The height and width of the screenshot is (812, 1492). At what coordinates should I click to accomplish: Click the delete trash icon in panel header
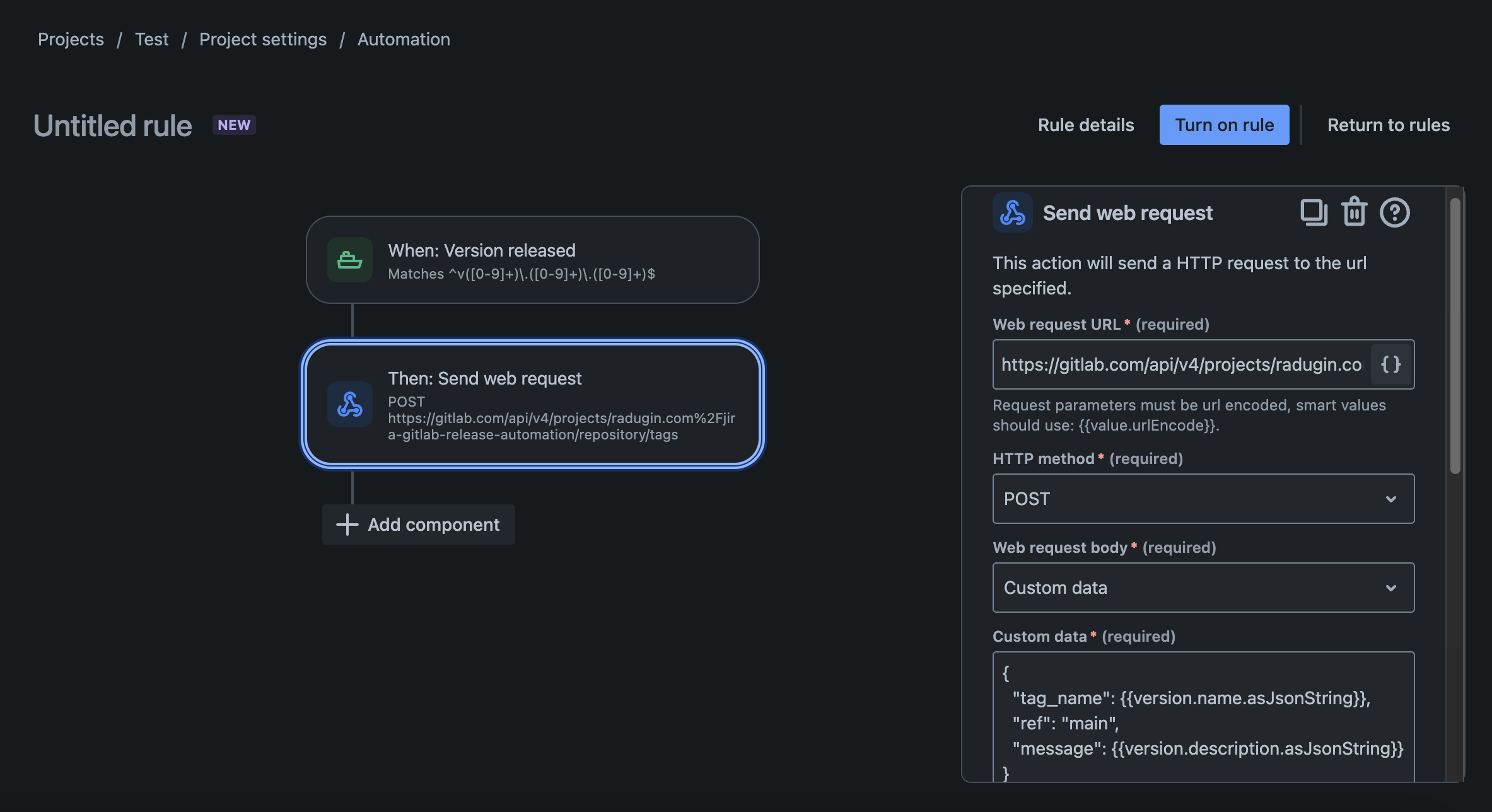(1354, 211)
